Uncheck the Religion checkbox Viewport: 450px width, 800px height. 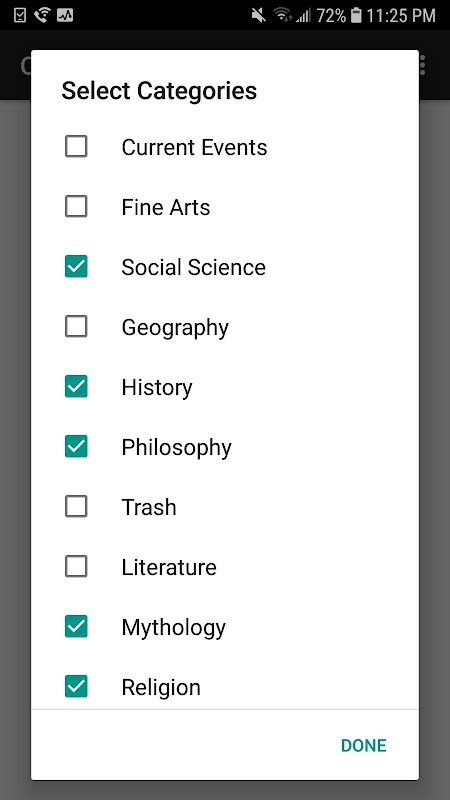76,686
